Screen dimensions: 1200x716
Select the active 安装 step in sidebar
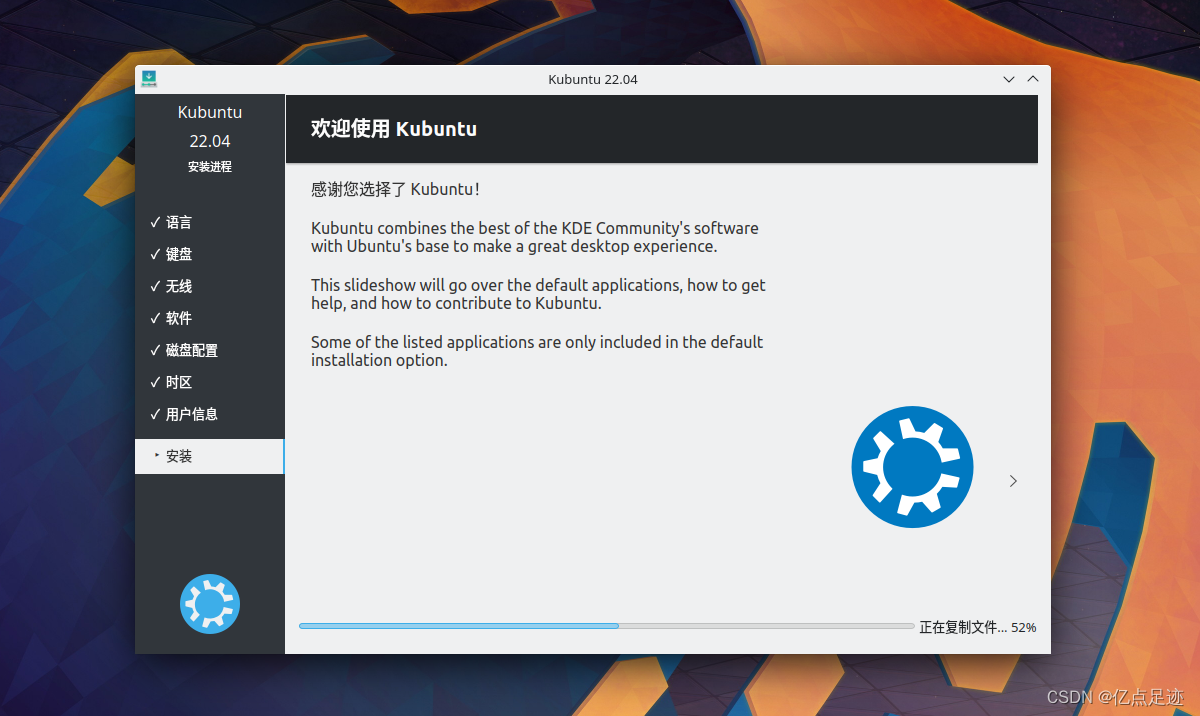(x=210, y=456)
